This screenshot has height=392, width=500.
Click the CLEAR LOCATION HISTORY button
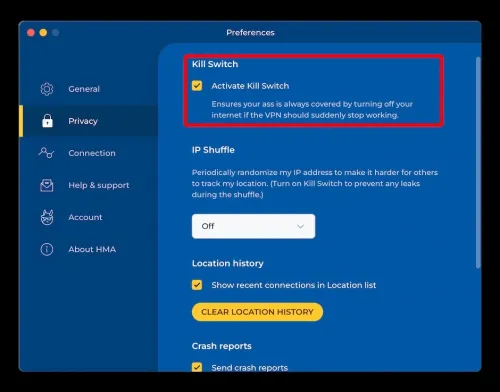(257, 312)
